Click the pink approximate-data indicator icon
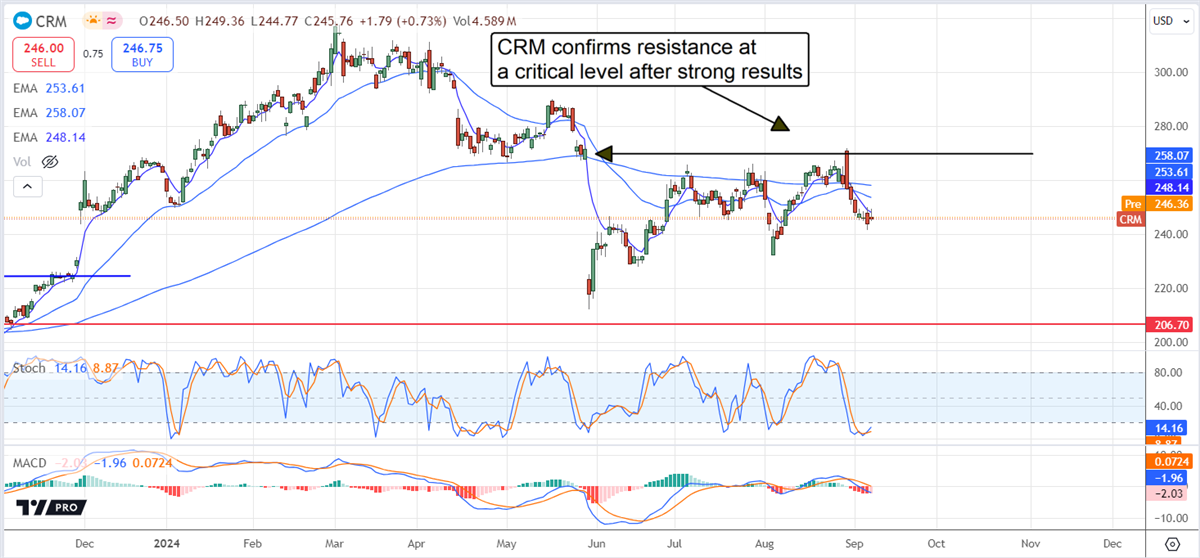Screen dimensions: 1200x558 (x=112, y=19)
